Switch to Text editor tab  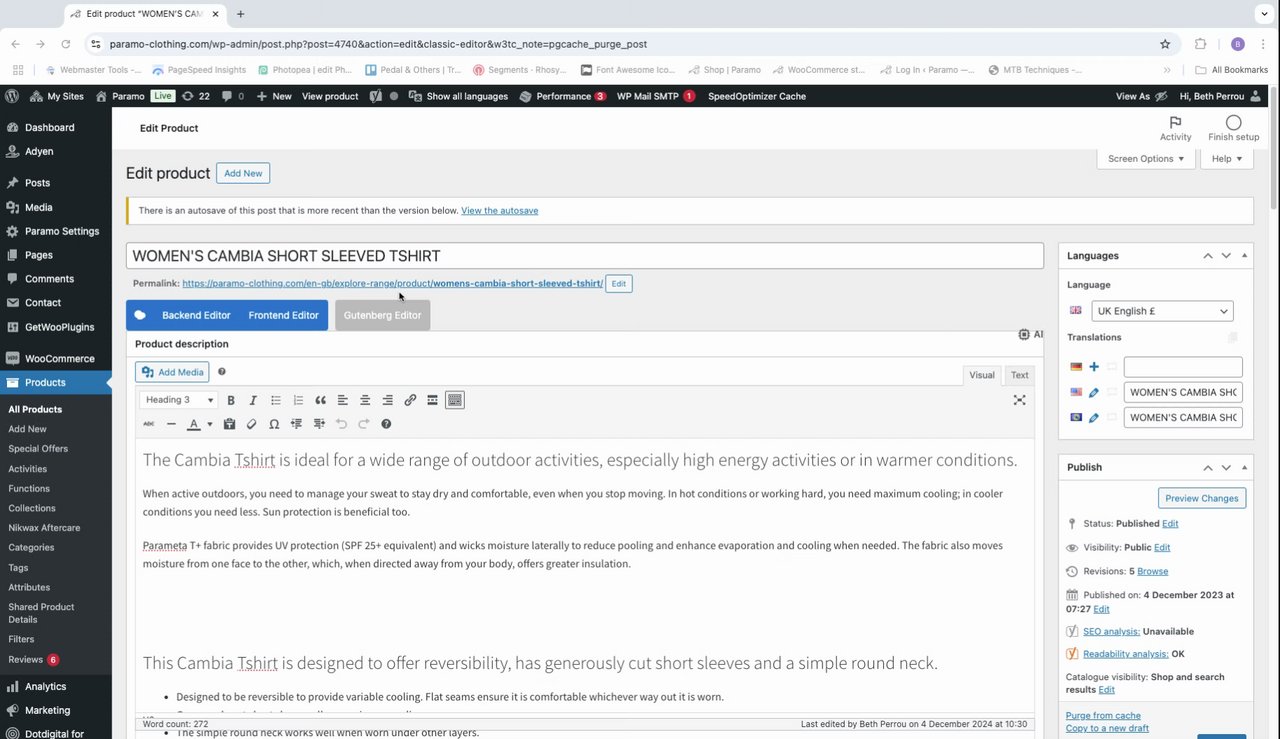click(x=1019, y=375)
